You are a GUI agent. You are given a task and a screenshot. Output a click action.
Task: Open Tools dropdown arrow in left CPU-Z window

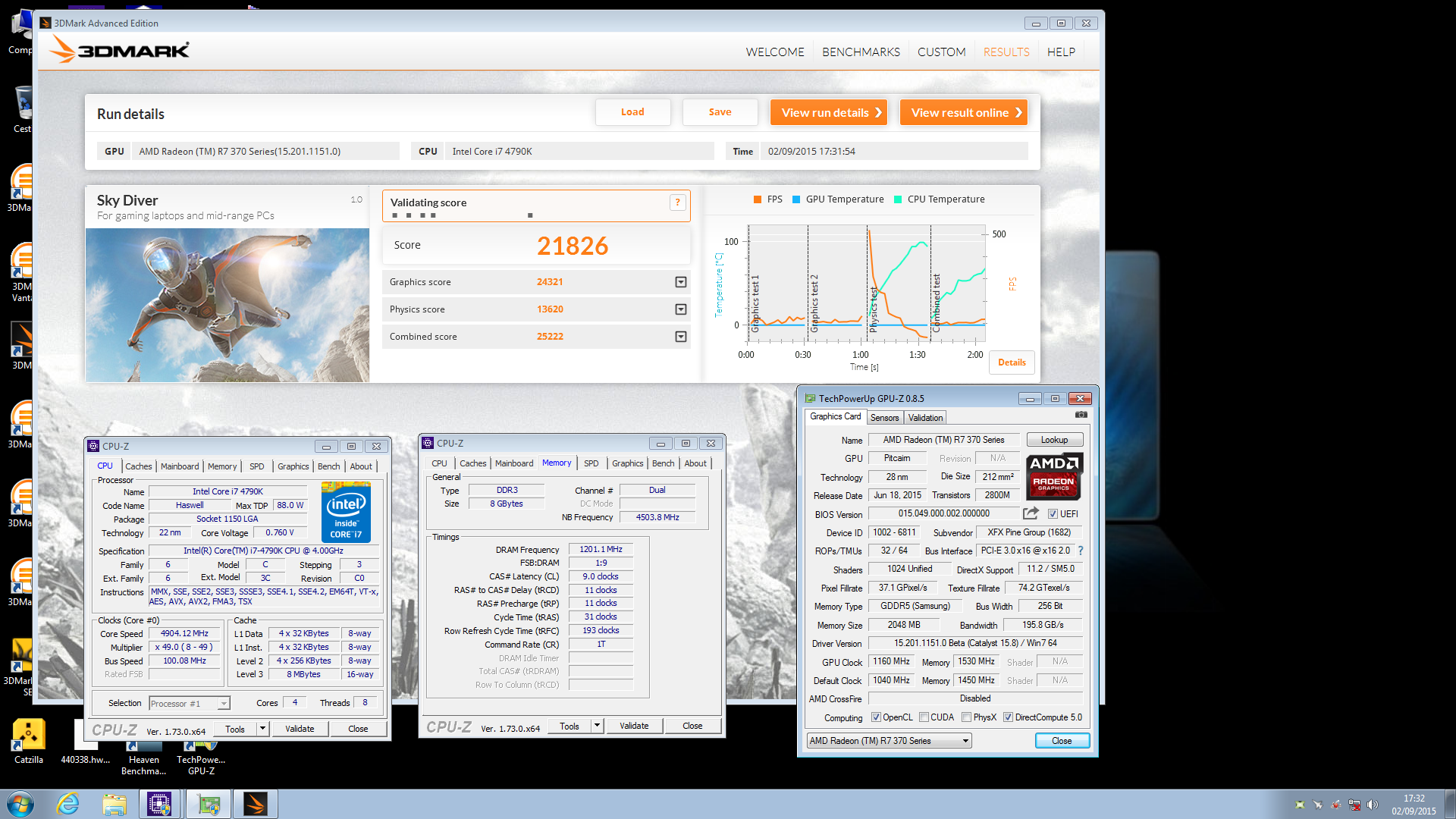262,729
